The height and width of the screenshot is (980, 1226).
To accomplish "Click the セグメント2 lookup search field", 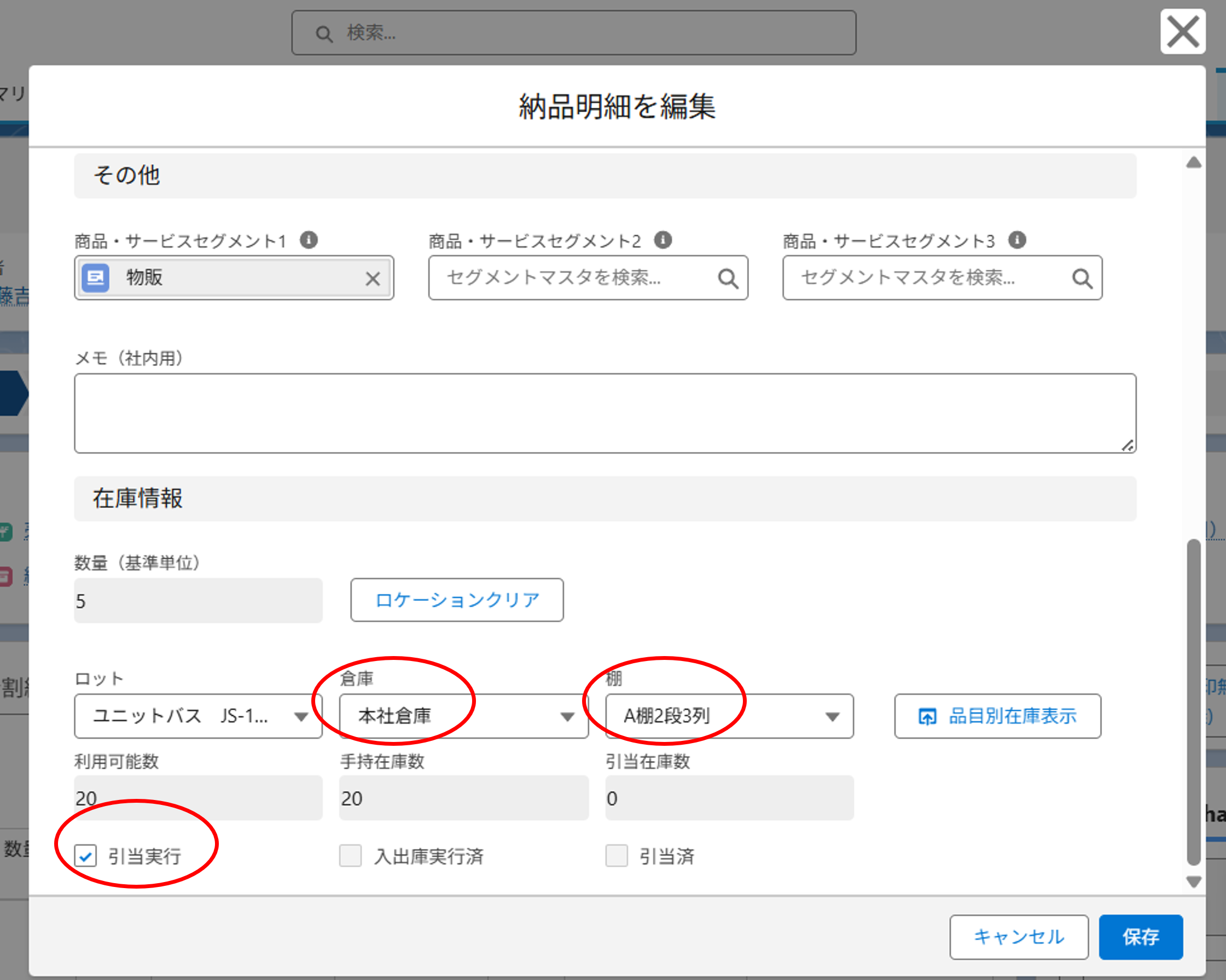I will coord(589,278).
